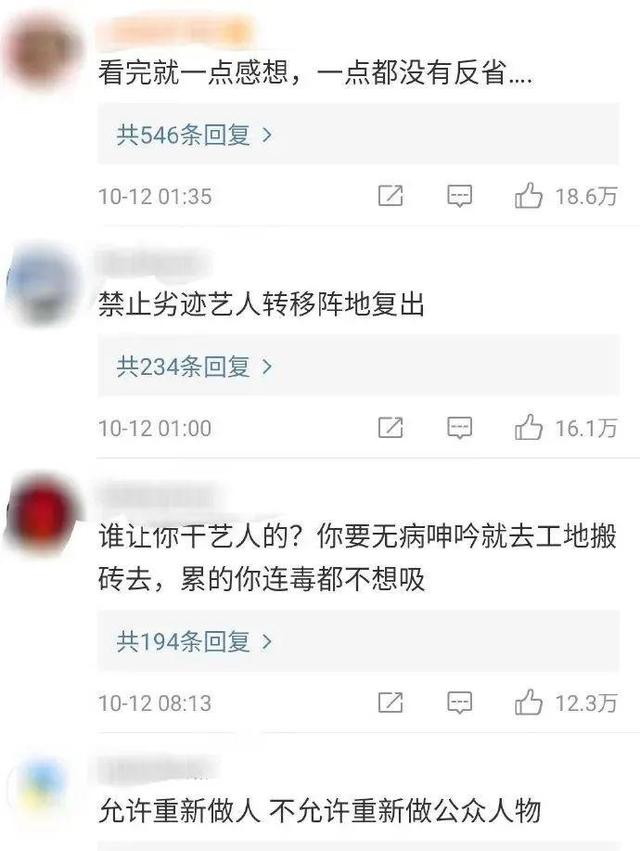Open the first commenter's blurred username
Screen dimensions: 640x851
[x=175, y=30]
